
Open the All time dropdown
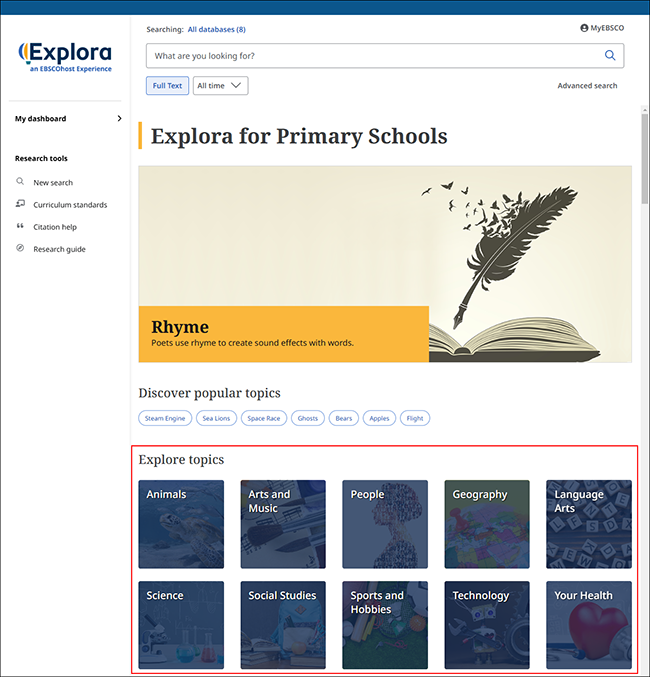pyautogui.click(x=220, y=85)
